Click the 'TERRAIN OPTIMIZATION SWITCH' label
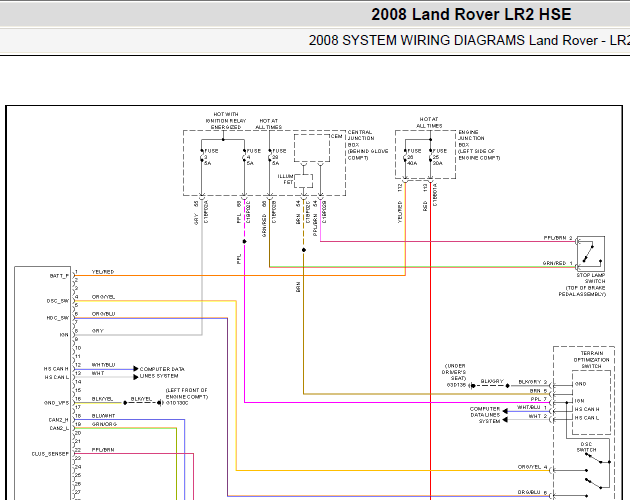 tap(591, 360)
